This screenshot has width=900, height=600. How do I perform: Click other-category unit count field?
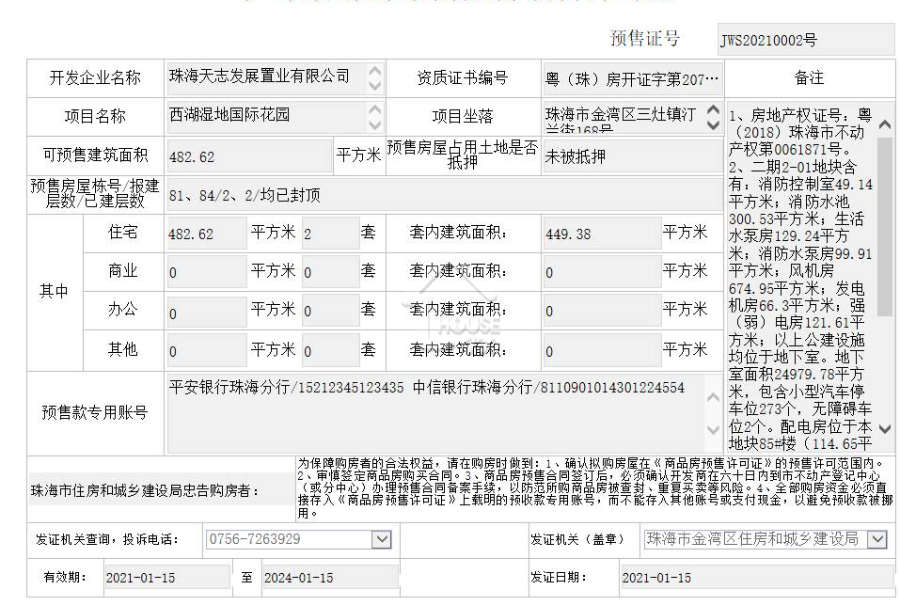coord(331,350)
